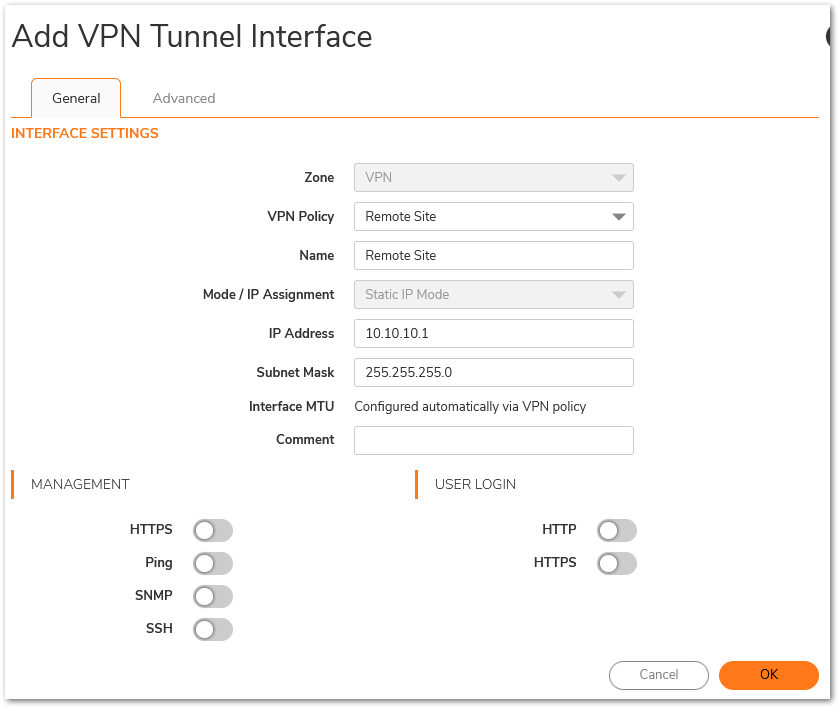Click the Comment text field

[493, 440]
